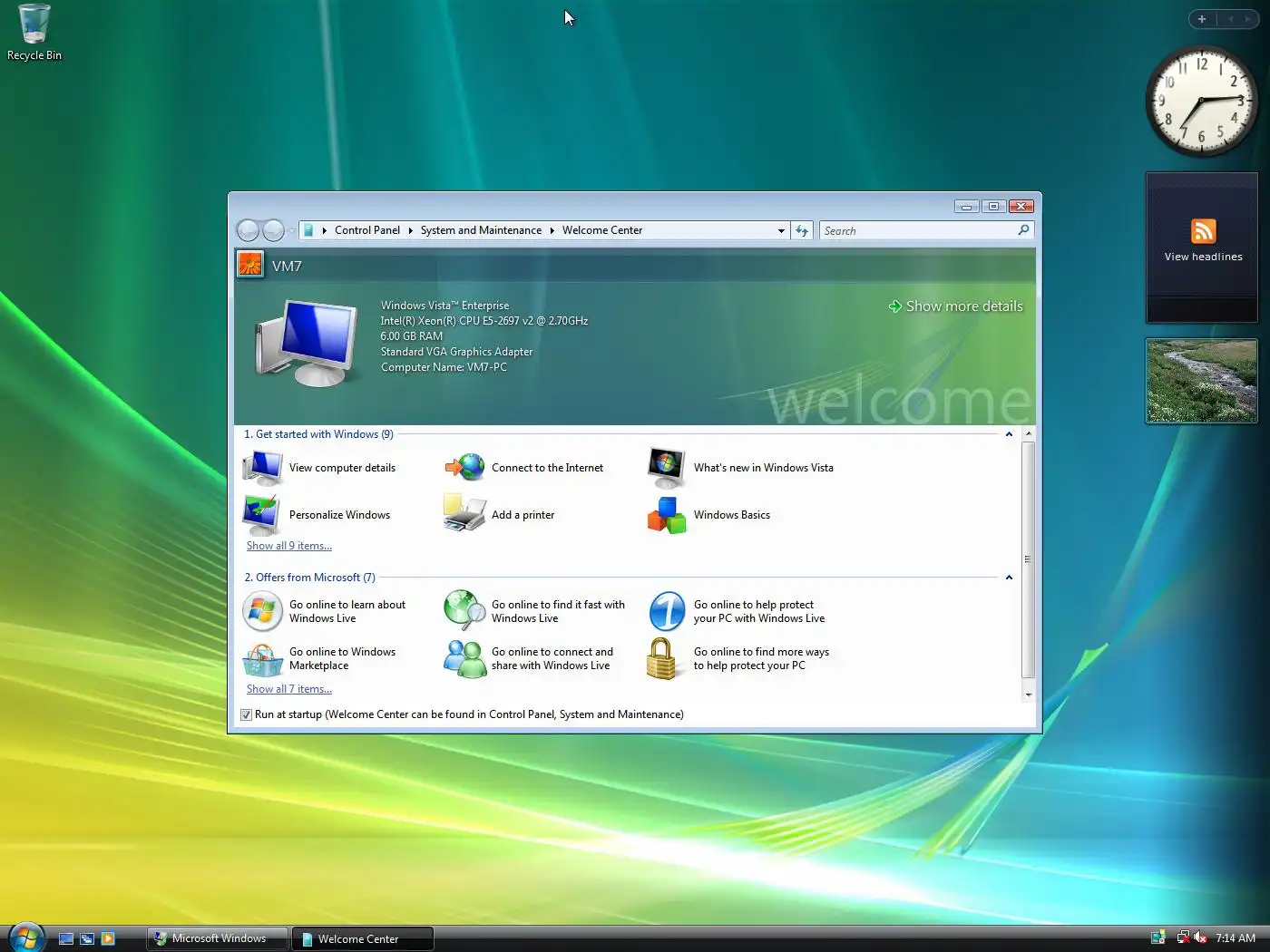Viewport: 1270px width, 952px height.
Task: Select the Welcome Center breadcrumb
Action: pyautogui.click(x=602, y=230)
